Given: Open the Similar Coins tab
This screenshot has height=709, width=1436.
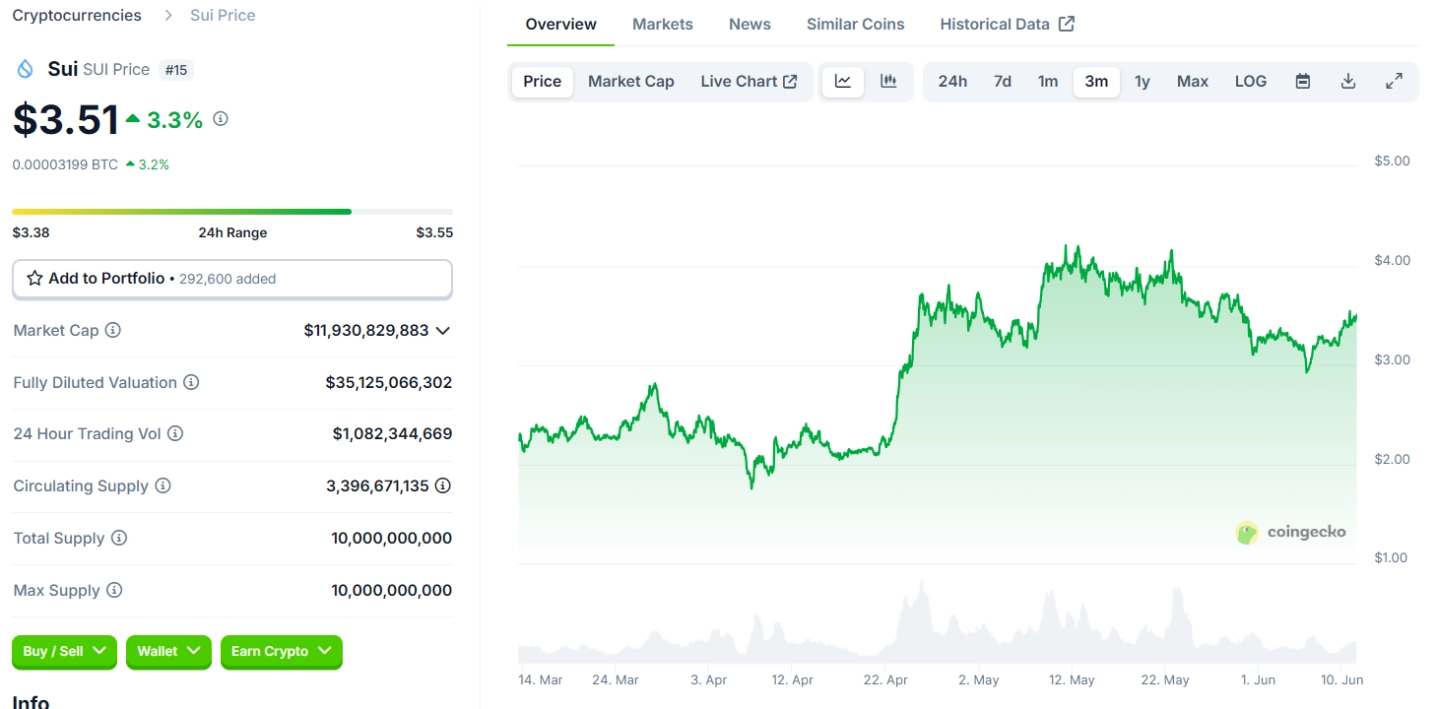Looking at the screenshot, I should (856, 24).
